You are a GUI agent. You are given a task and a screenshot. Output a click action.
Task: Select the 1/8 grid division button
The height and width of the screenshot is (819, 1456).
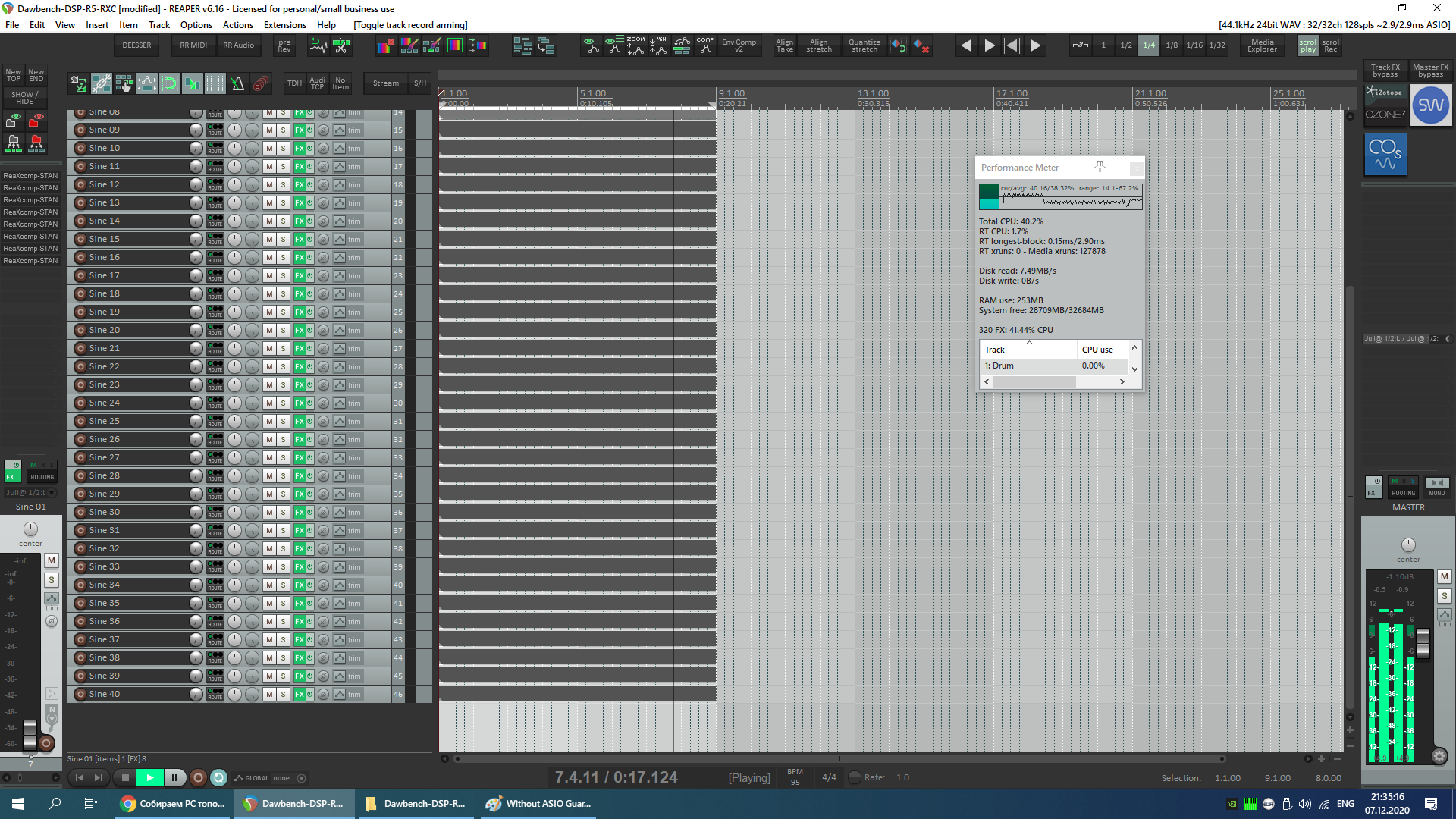point(1172,45)
